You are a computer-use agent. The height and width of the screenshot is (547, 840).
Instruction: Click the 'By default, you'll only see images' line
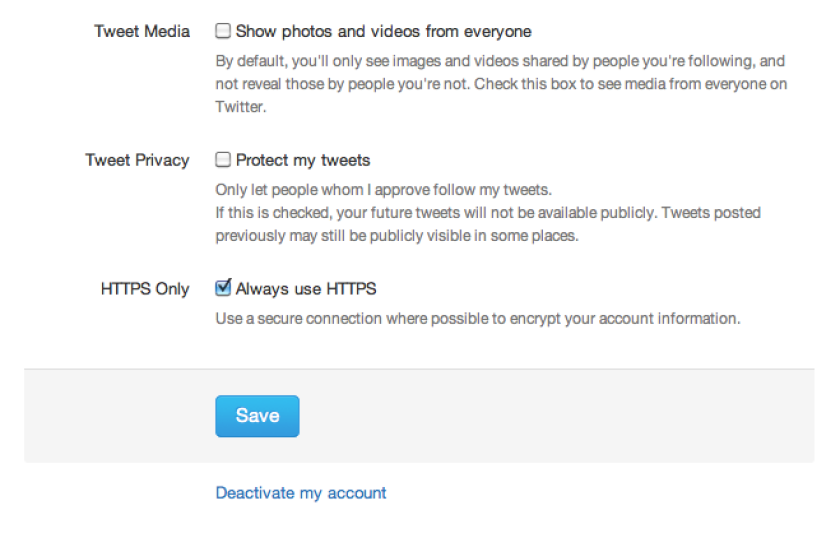500,61
